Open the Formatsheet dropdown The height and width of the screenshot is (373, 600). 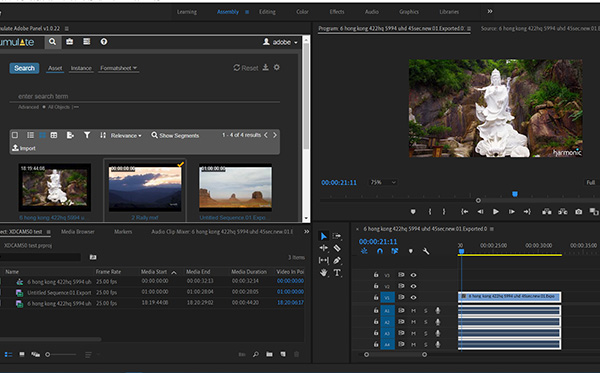click(118, 68)
